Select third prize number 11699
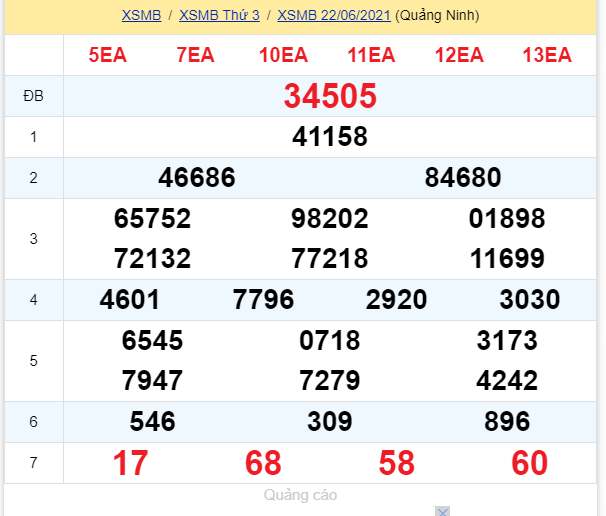Screen dimensions: 606x516 507,260
